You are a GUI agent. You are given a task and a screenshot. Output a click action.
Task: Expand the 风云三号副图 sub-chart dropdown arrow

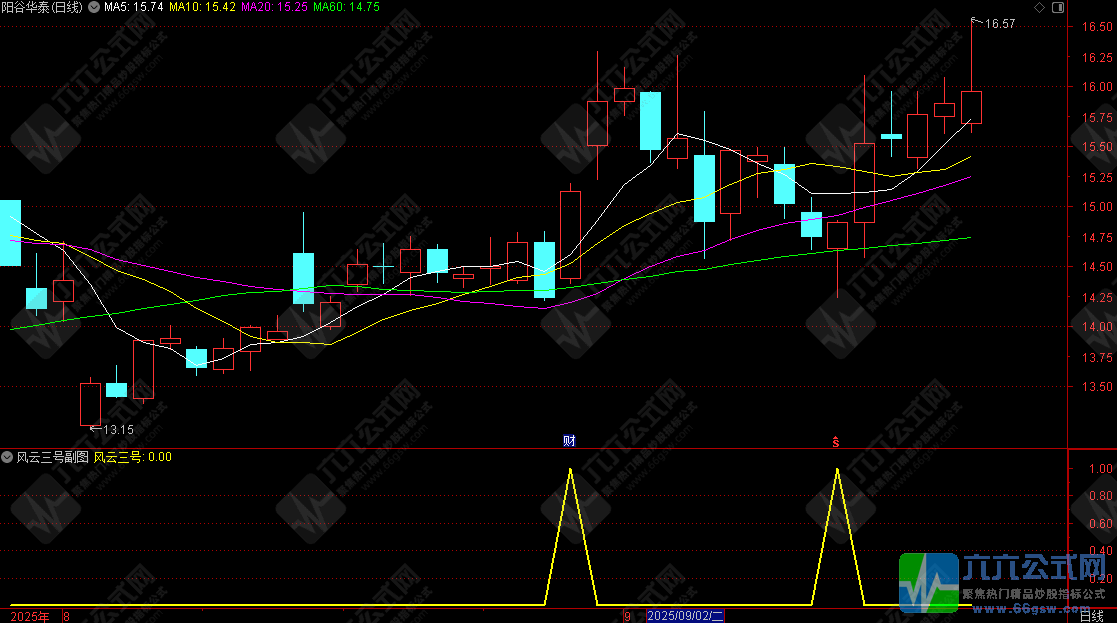point(7,457)
